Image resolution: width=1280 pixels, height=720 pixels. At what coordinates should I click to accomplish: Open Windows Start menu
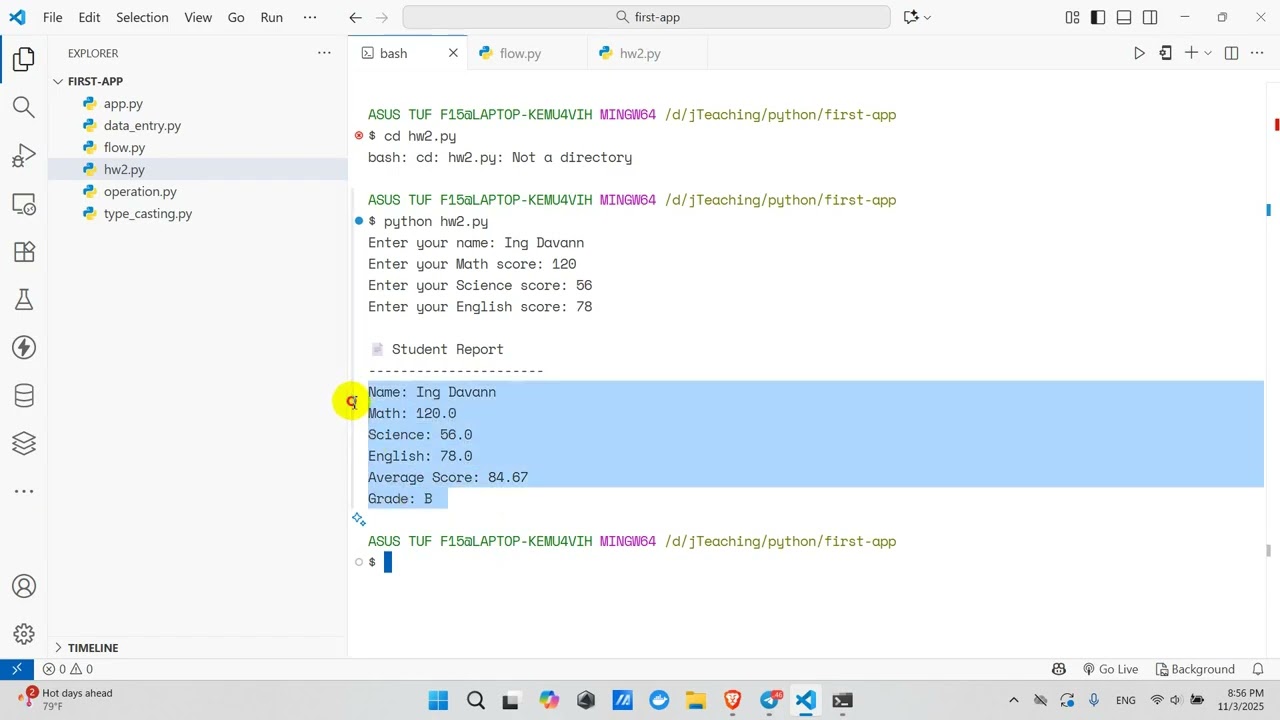(438, 700)
